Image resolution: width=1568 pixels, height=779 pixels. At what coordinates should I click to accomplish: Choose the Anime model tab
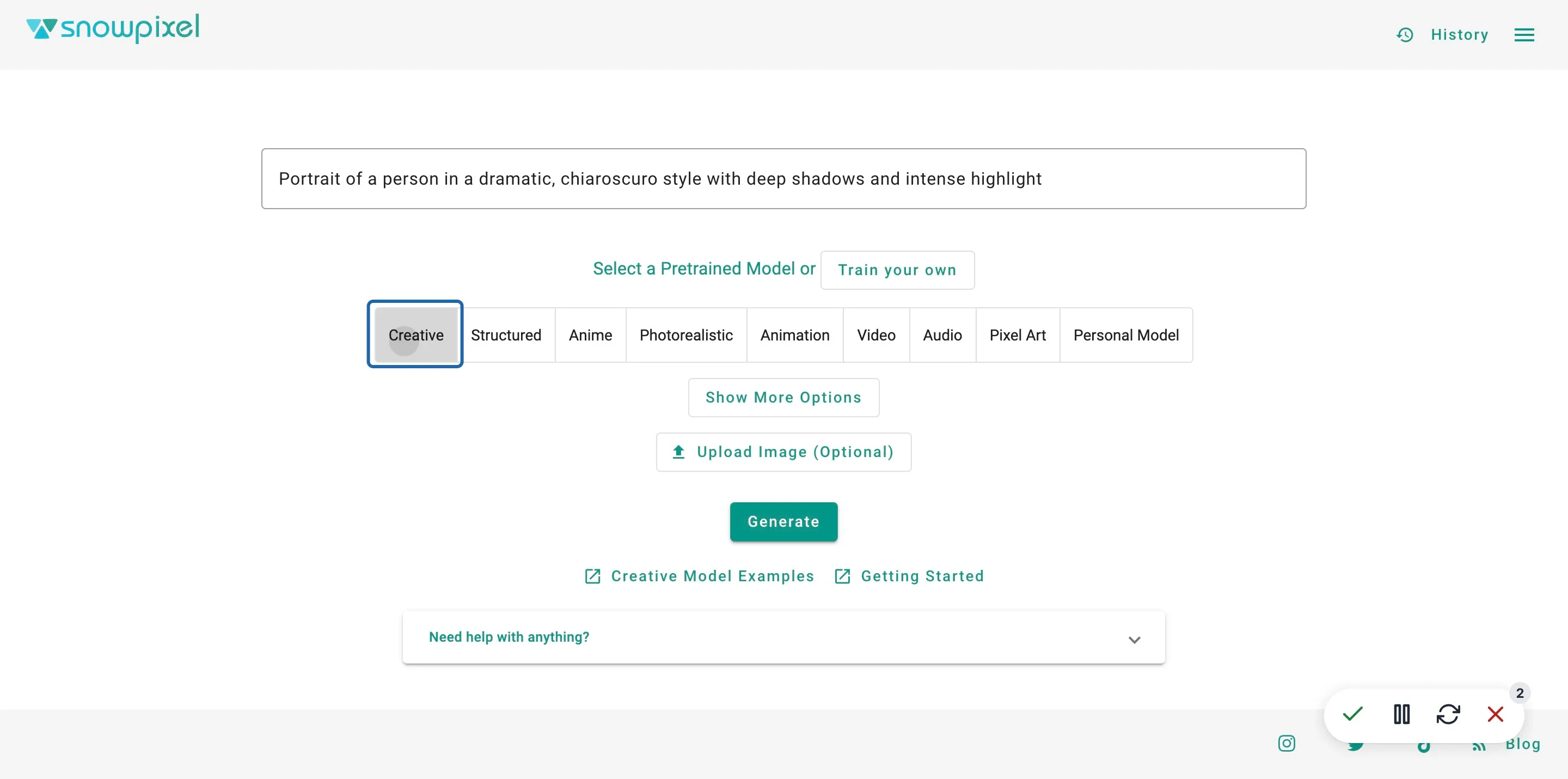click(x=590, y=335)
